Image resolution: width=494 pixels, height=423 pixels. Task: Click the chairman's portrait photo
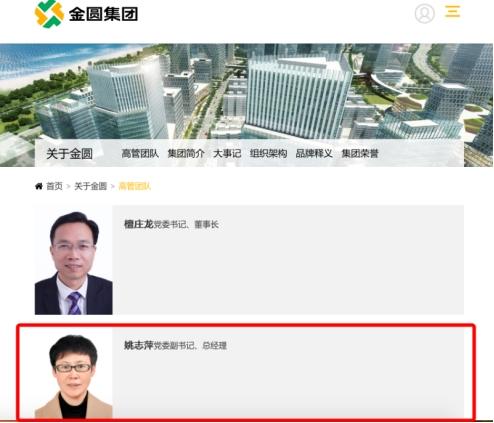coord(74,260)
